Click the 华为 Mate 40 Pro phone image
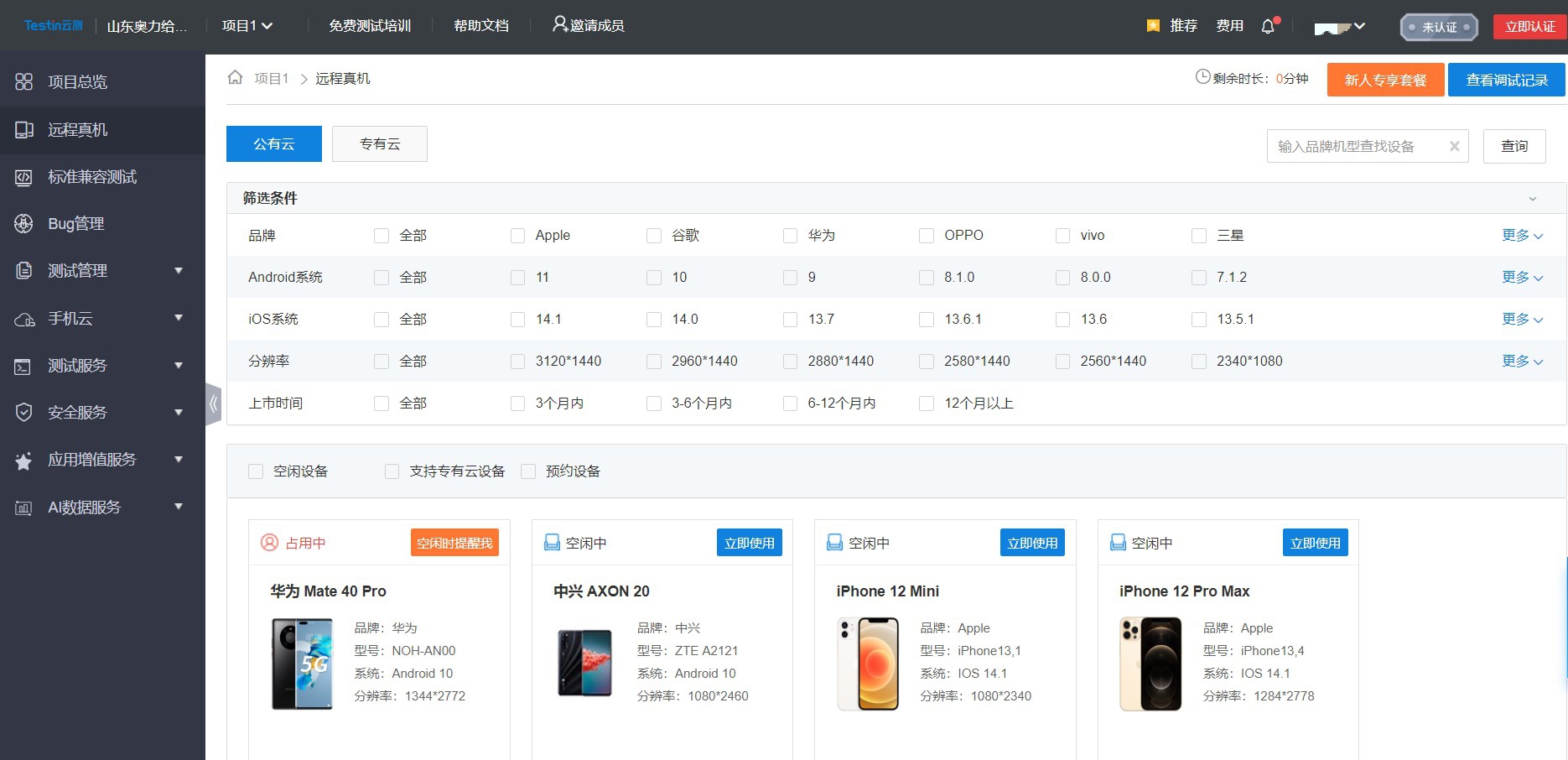 (x=302, y=664)
